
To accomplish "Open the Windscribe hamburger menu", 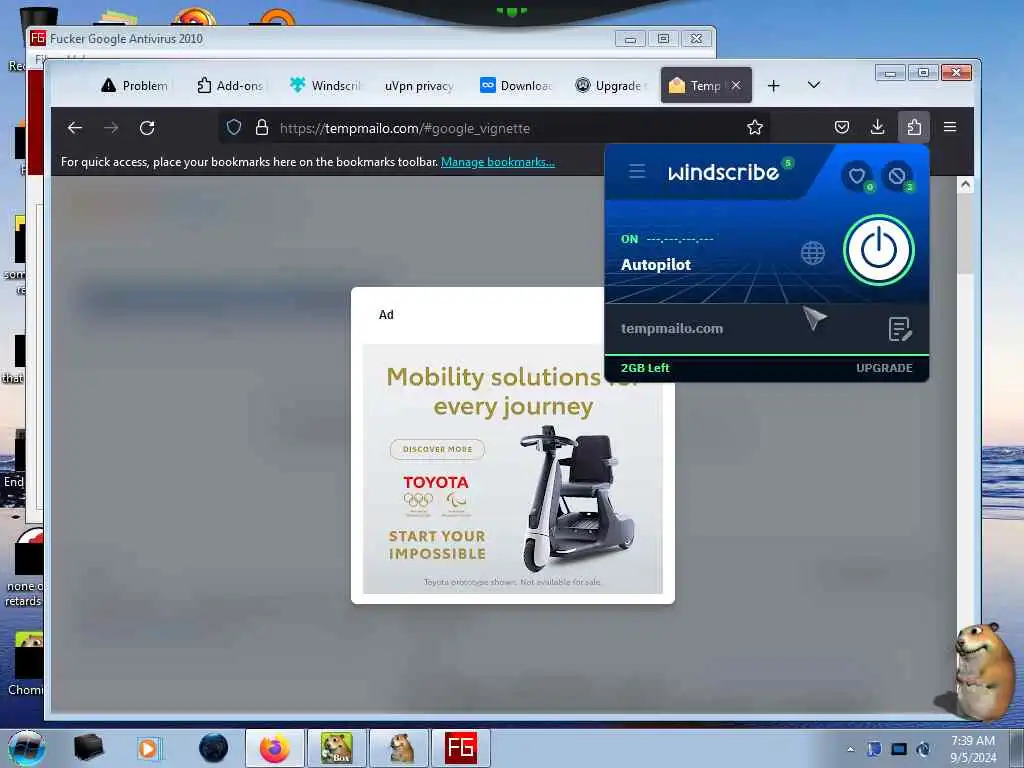I will [637, 172].
